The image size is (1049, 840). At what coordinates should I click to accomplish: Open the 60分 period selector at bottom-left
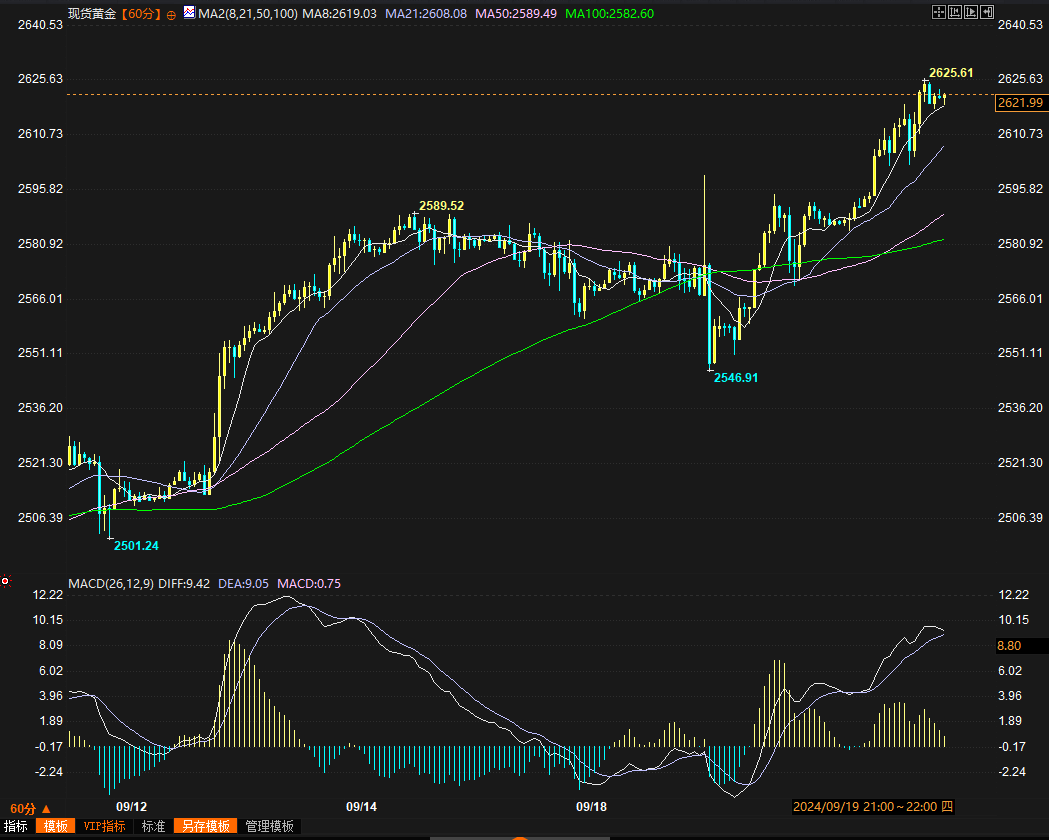29,808
